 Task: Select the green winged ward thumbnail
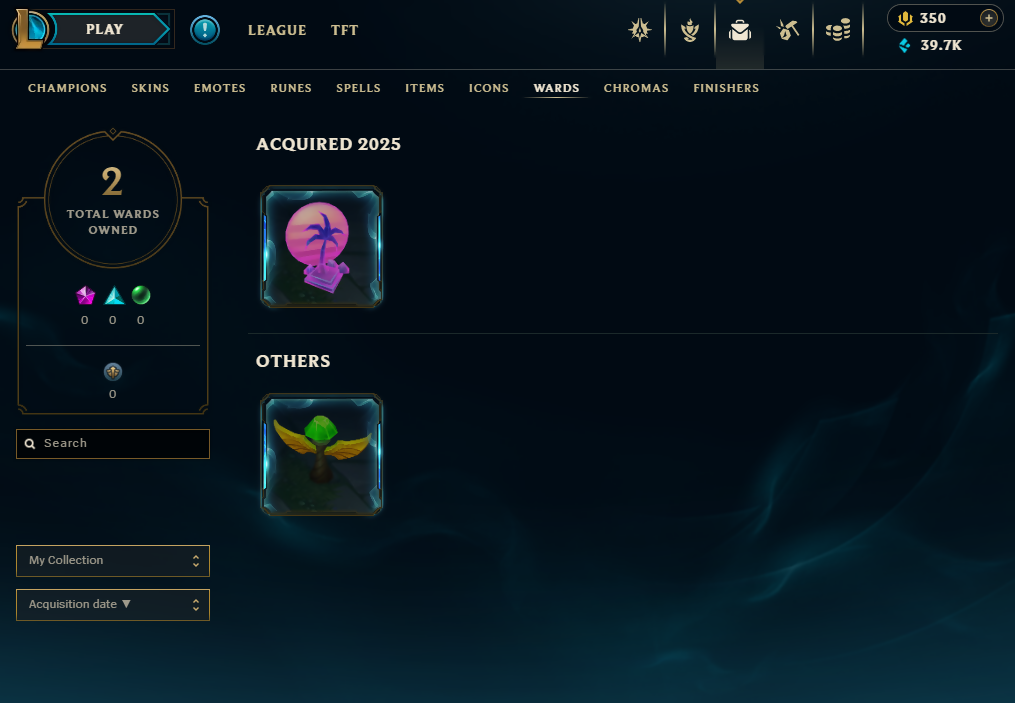pyautogui.click(x=322, y=454)
